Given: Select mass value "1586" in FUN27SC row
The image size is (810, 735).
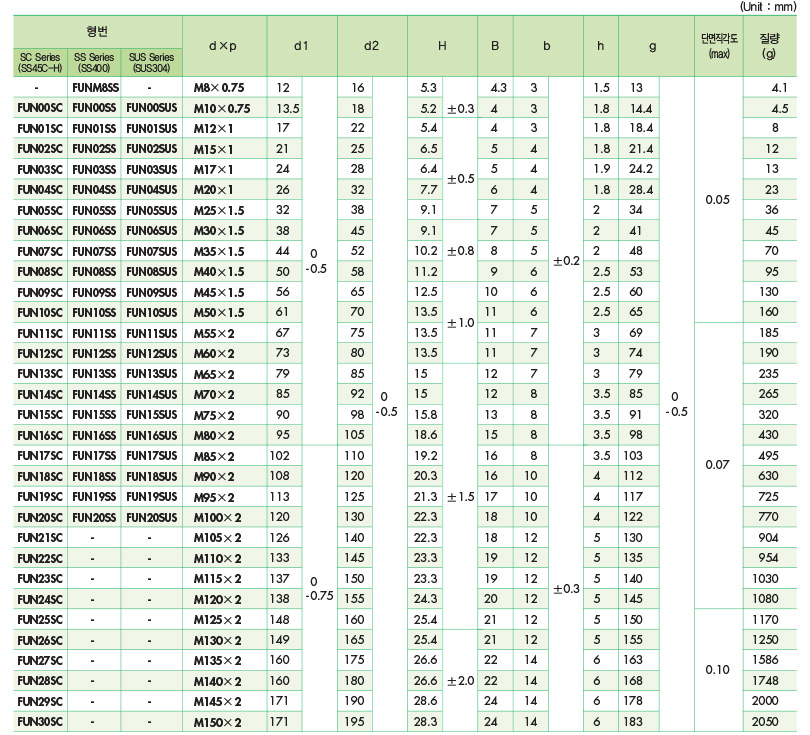Looking at the screenshot, I should click(765, 661).
